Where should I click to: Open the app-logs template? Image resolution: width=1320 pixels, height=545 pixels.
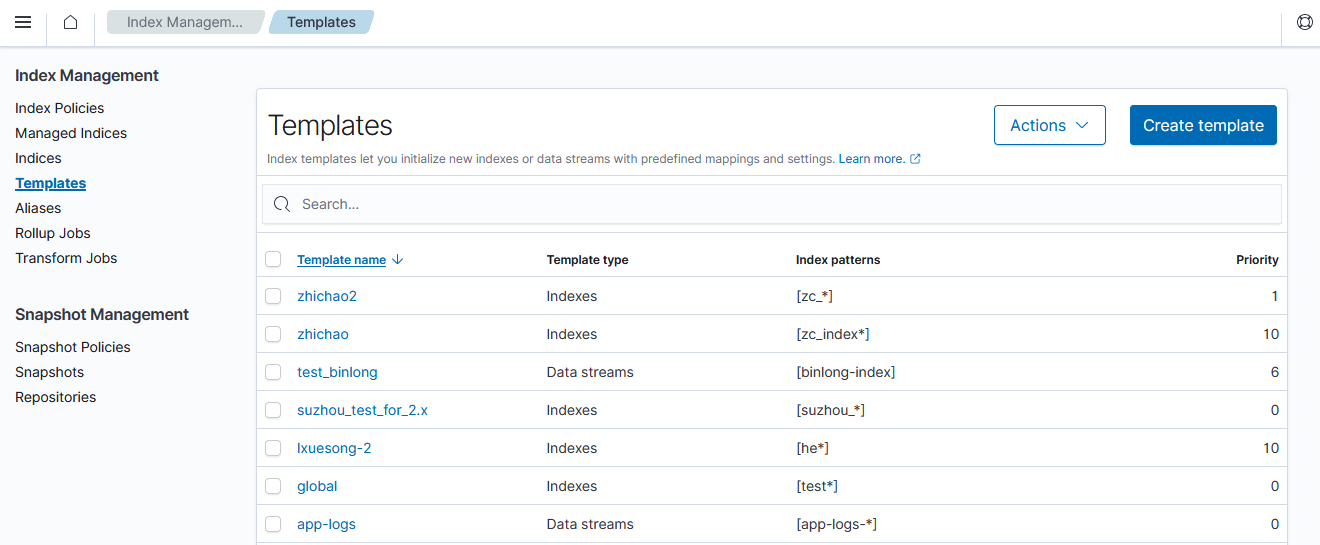[x=326, y=524]
